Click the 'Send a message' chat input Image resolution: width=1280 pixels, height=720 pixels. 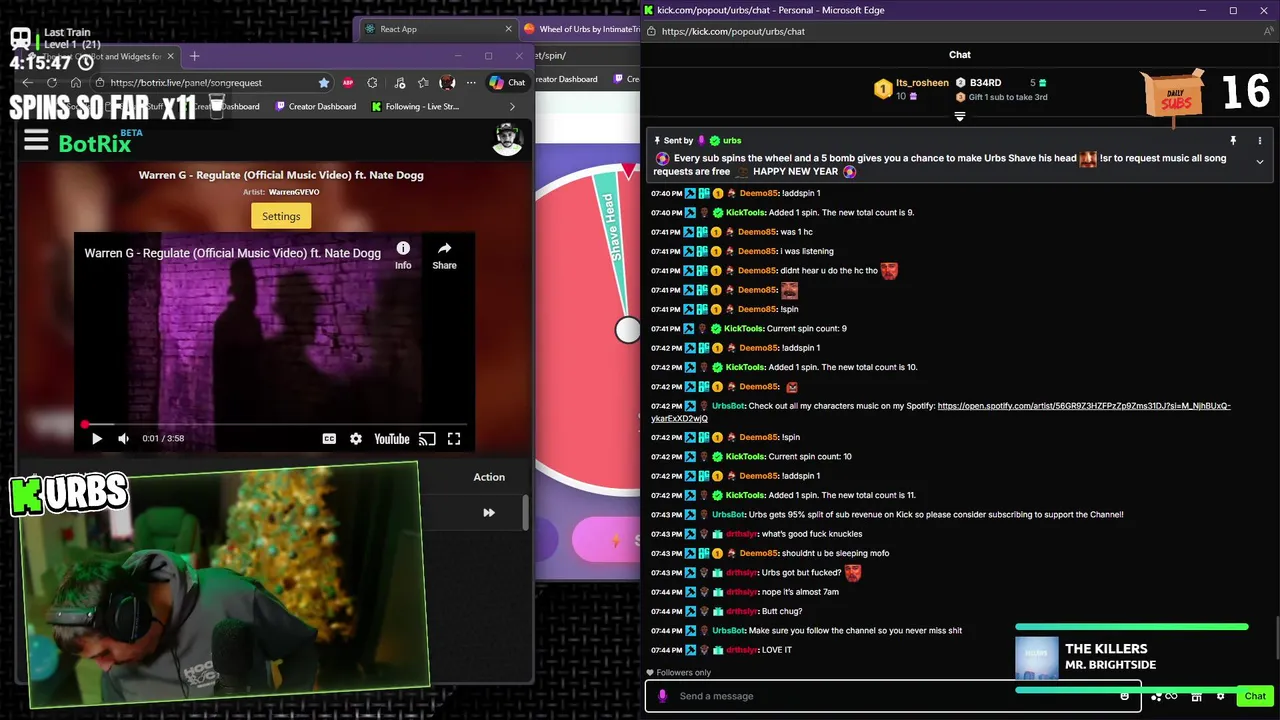click(x=895, y=696)
